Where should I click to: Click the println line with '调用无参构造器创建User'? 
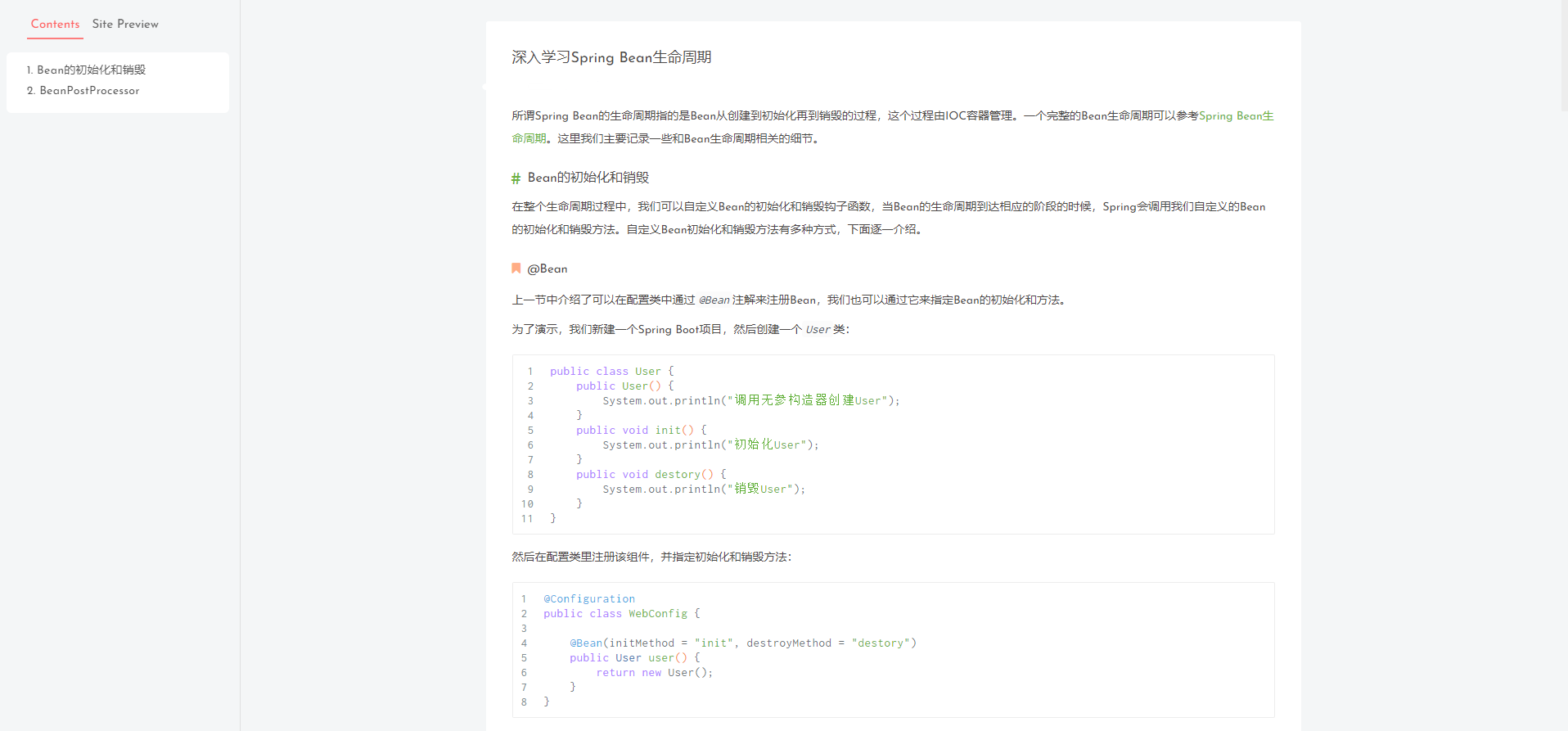pyautogui.click(x=750, y=400)
